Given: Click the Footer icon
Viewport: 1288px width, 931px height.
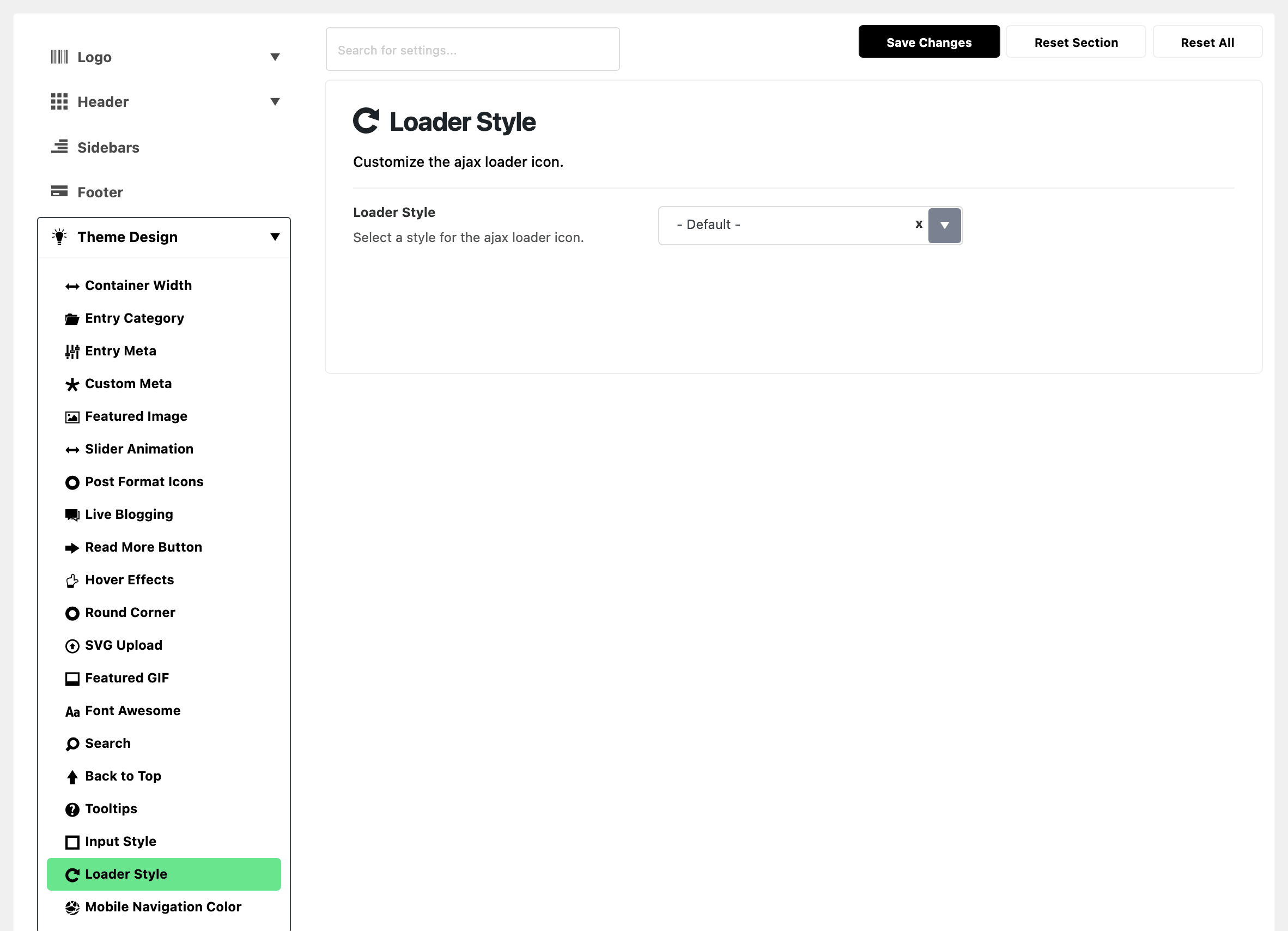Looking at the screenshot, I should [59, 191].
